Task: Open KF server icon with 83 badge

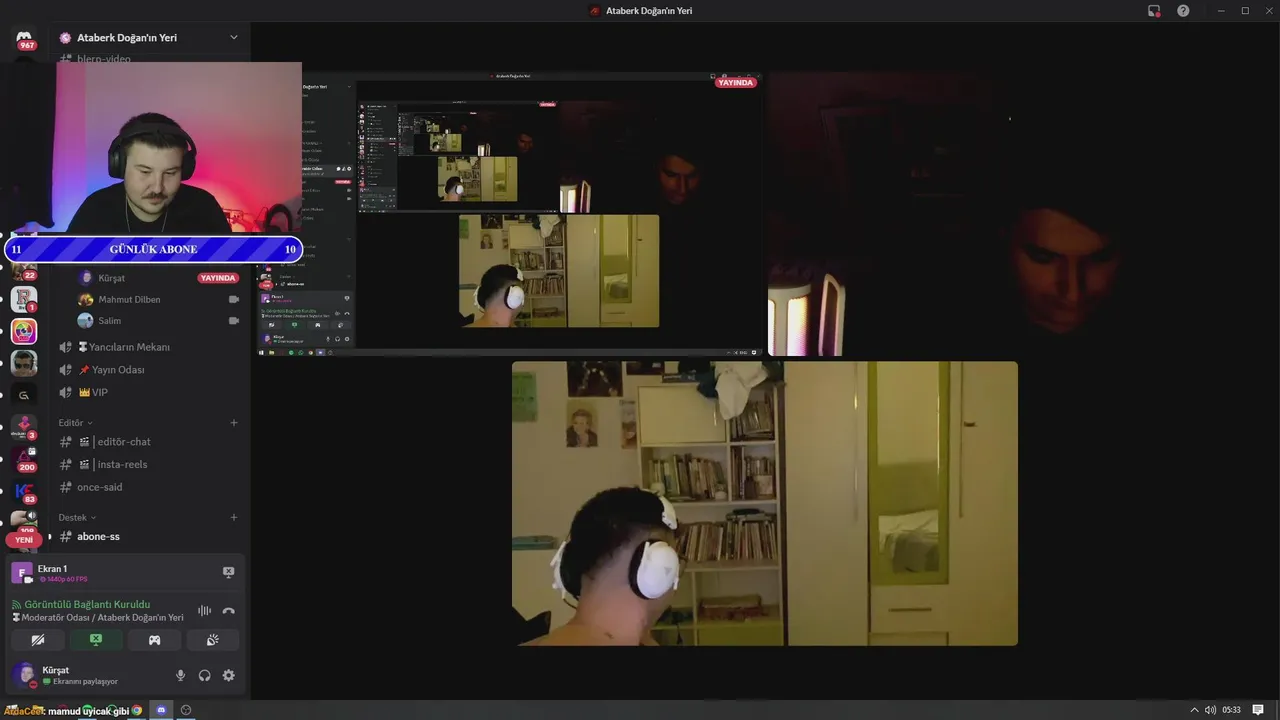Action: coord(24,491)
